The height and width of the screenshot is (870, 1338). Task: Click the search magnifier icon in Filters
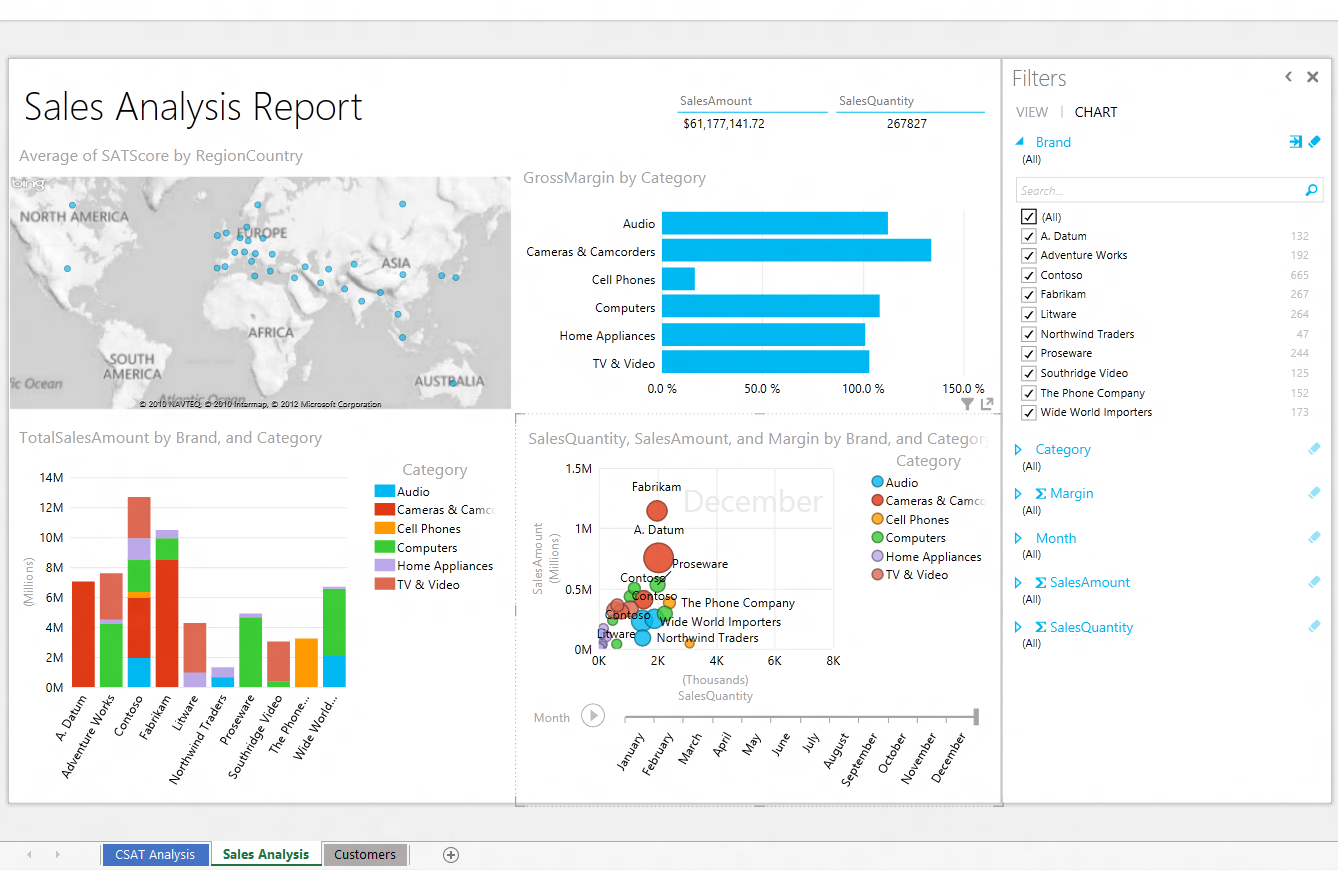(x=1311, y=190)
